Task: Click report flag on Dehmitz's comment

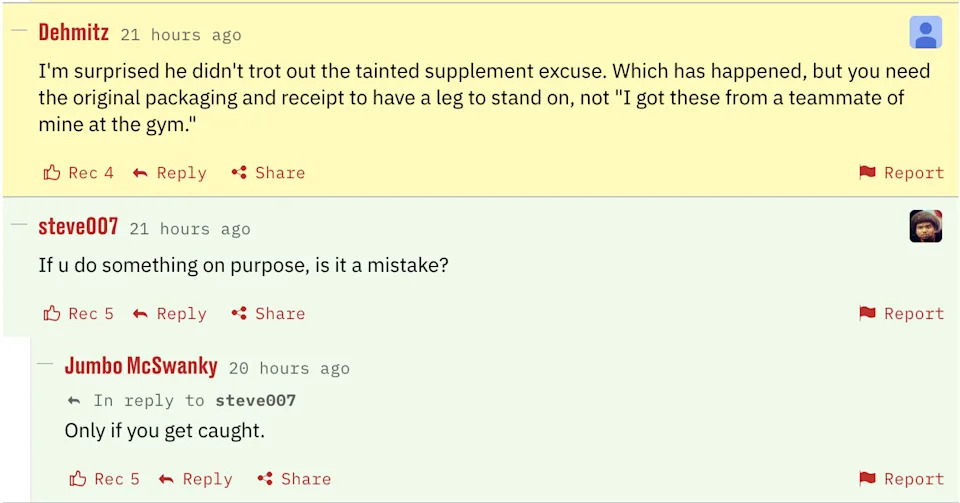Action: coord(867,173)
